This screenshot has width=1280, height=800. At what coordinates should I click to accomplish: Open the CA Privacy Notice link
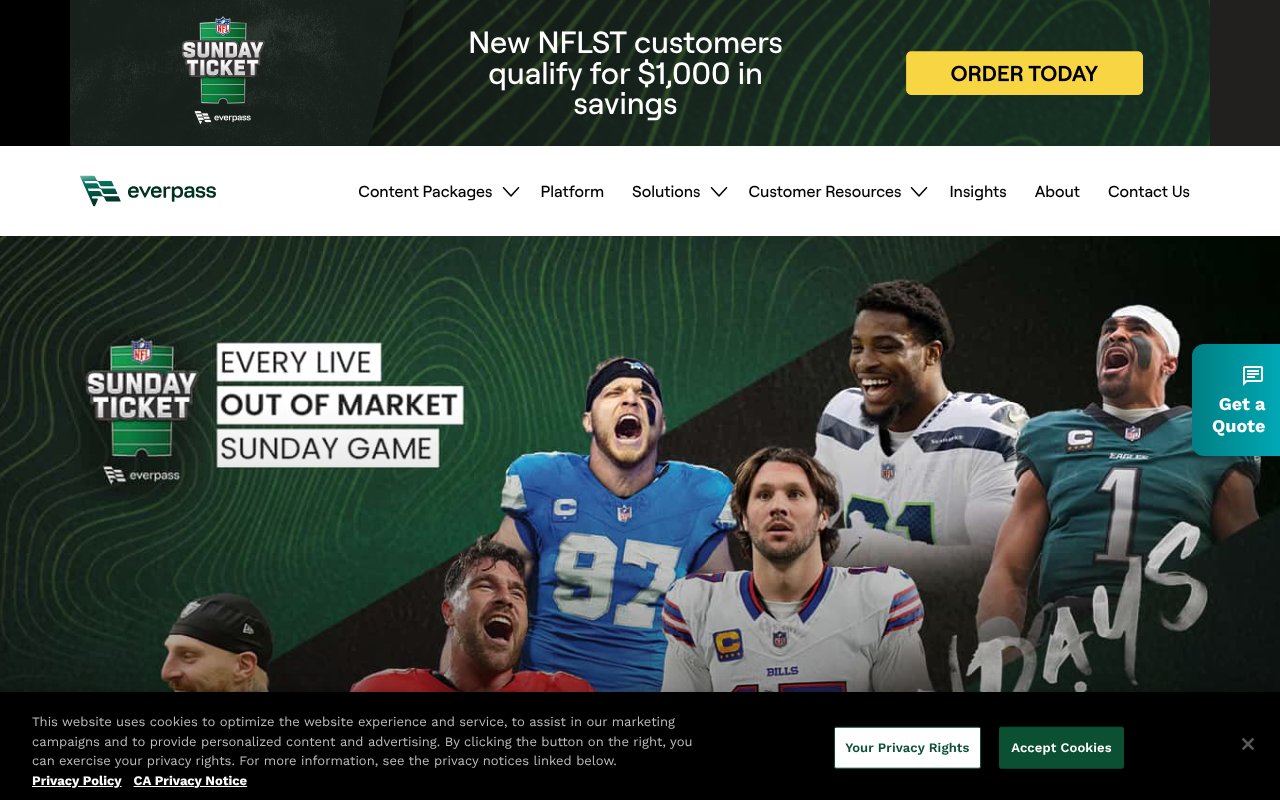190,780
